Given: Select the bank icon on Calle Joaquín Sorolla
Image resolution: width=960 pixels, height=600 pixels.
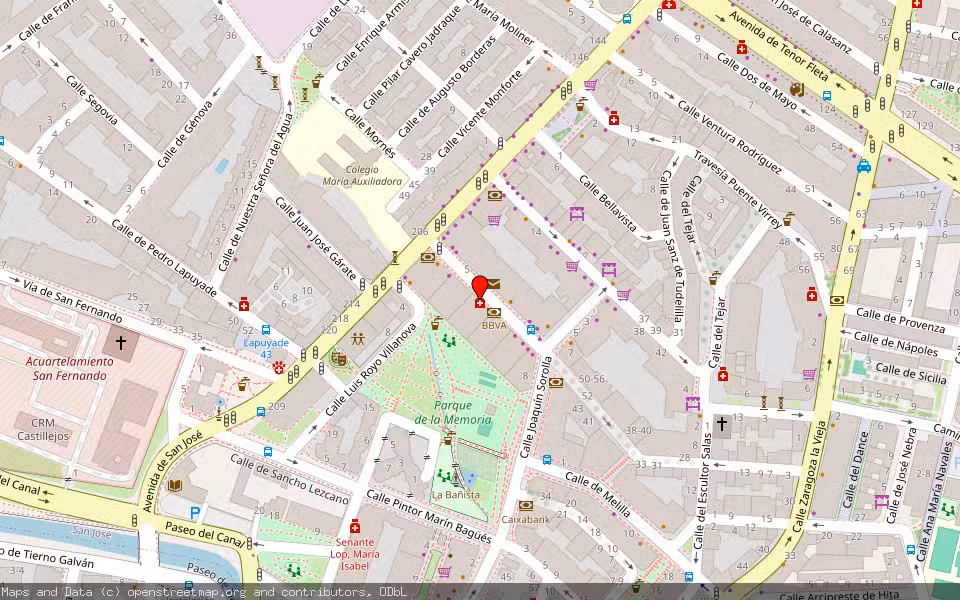Looking at the screenshot, I should click(x=556, y=383).
